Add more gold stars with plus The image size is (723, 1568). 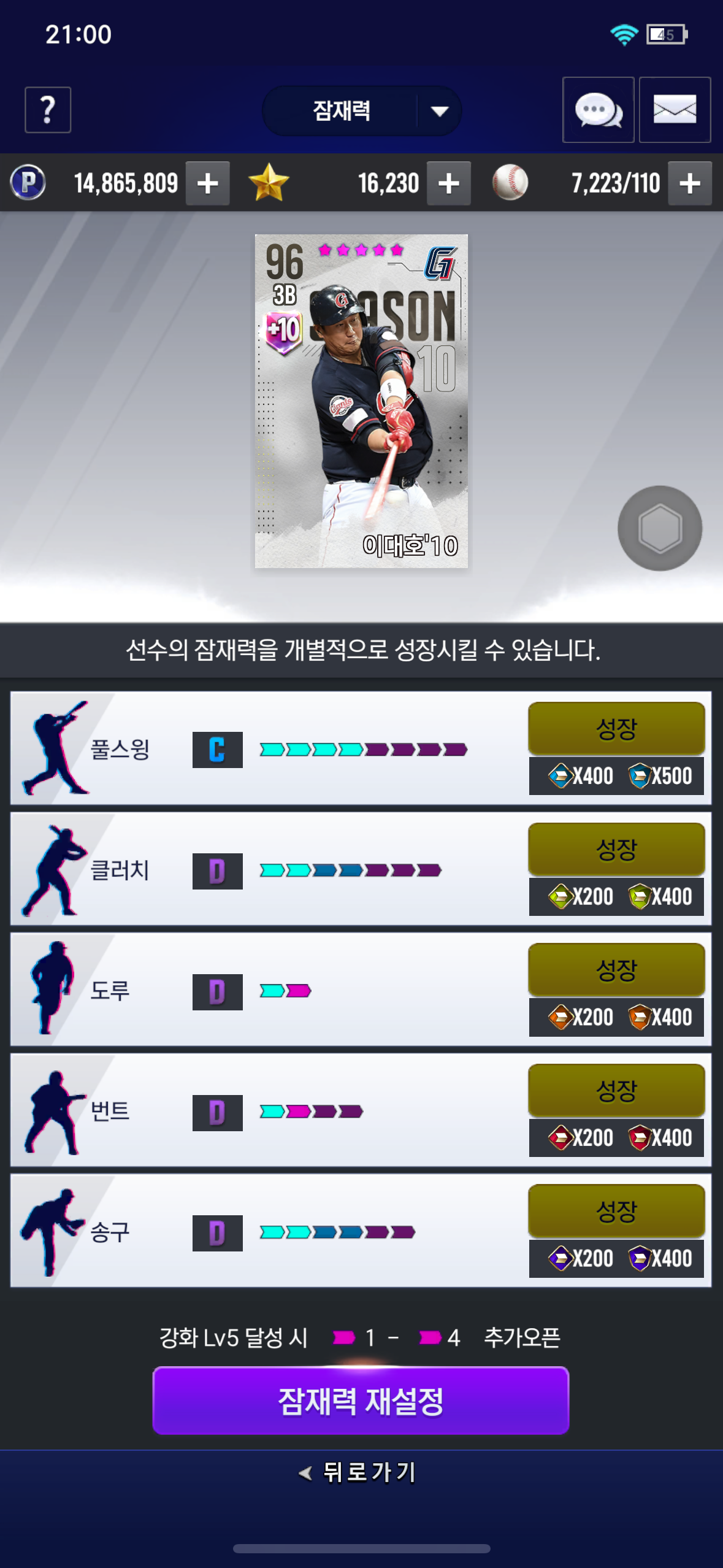[449, 183]
